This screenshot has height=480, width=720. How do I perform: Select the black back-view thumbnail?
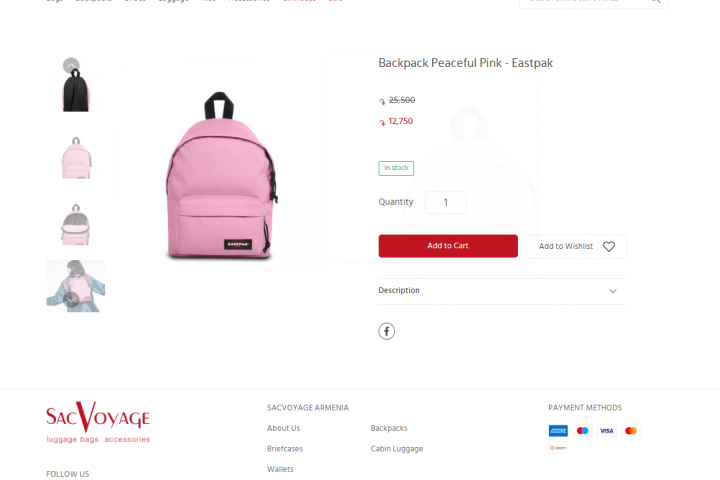tap(76, 90)
